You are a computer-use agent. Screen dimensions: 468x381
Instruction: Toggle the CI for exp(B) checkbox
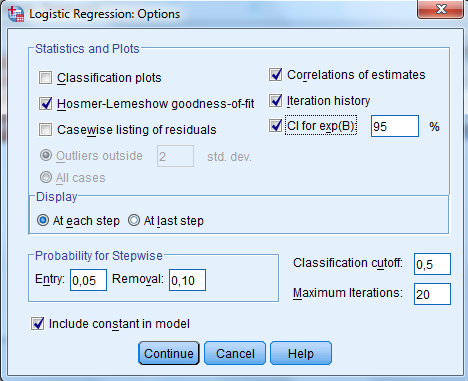pyautogui.click(x=275, y=126)
